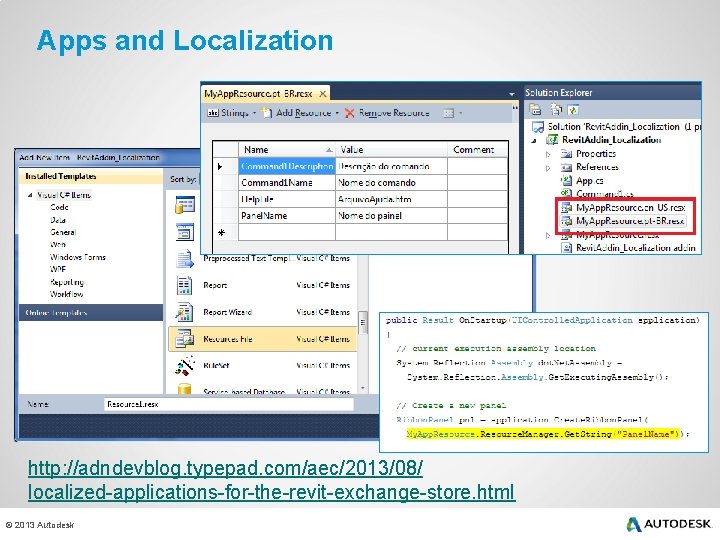Collapse the RevitAddin_Localization project node
The image size is (720, 540).
534,141
